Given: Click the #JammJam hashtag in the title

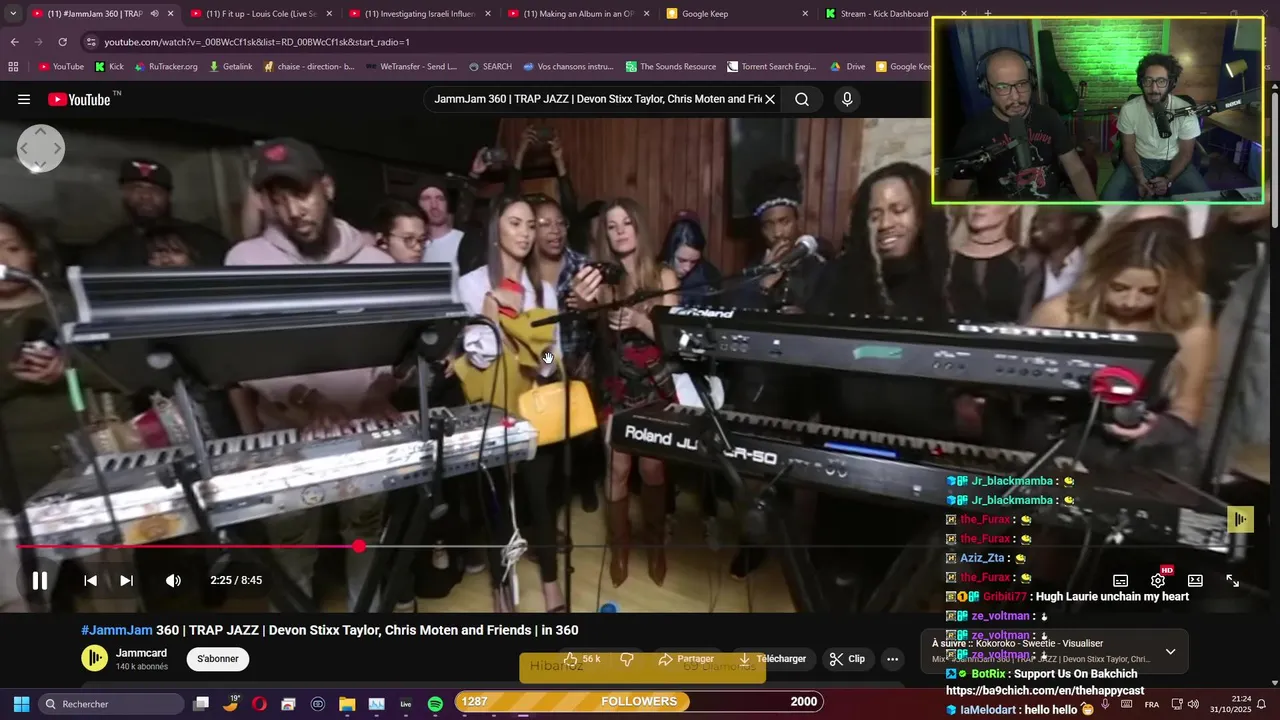Looking at the screenshot, I should (x=117, y=630).
